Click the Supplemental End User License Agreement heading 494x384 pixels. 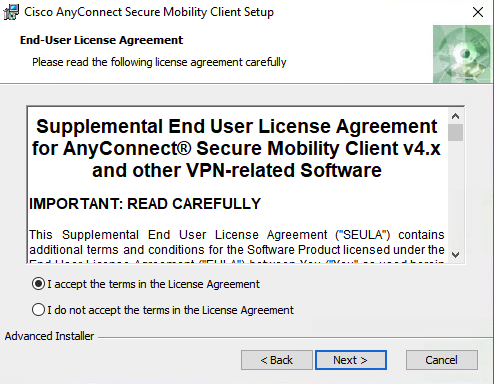click(237, 148)
